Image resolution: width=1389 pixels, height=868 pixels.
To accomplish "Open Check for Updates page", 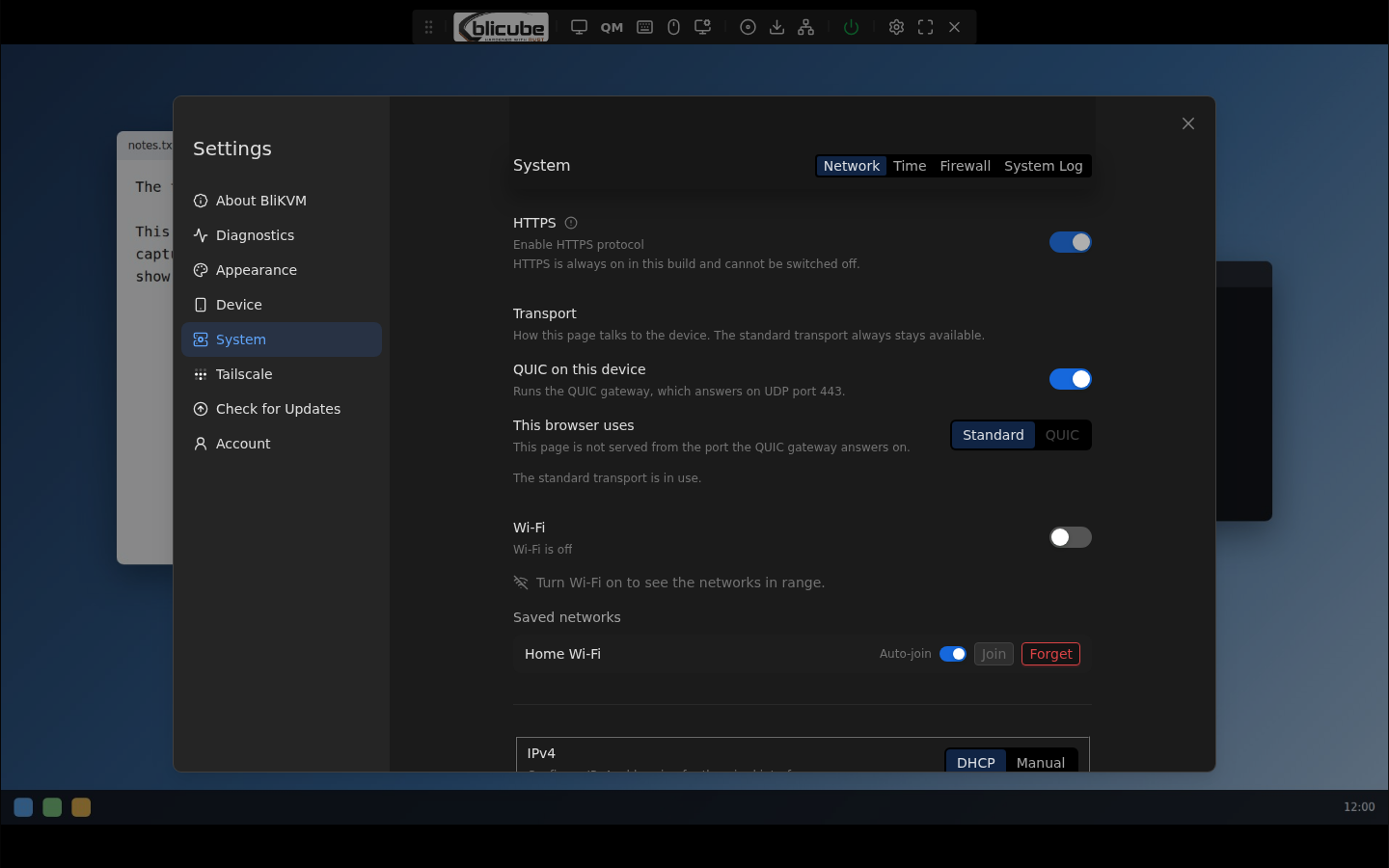I will pyautogui.click(x=282, y=409).
